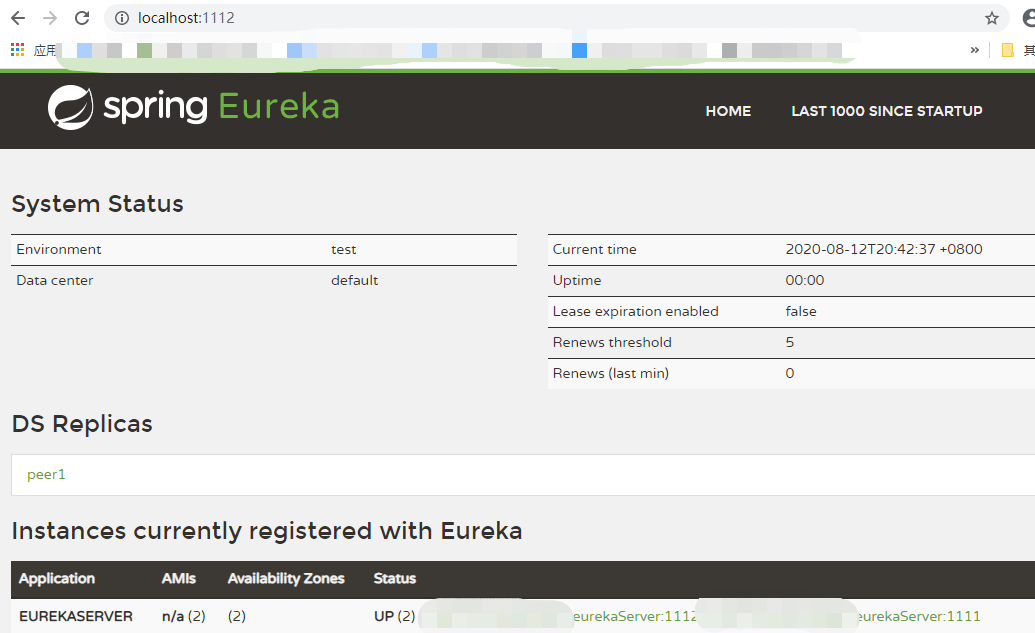Select the Instances currently registered with Eureka heading
This screenshot has width=1035, height=633.
coord(267,531)
